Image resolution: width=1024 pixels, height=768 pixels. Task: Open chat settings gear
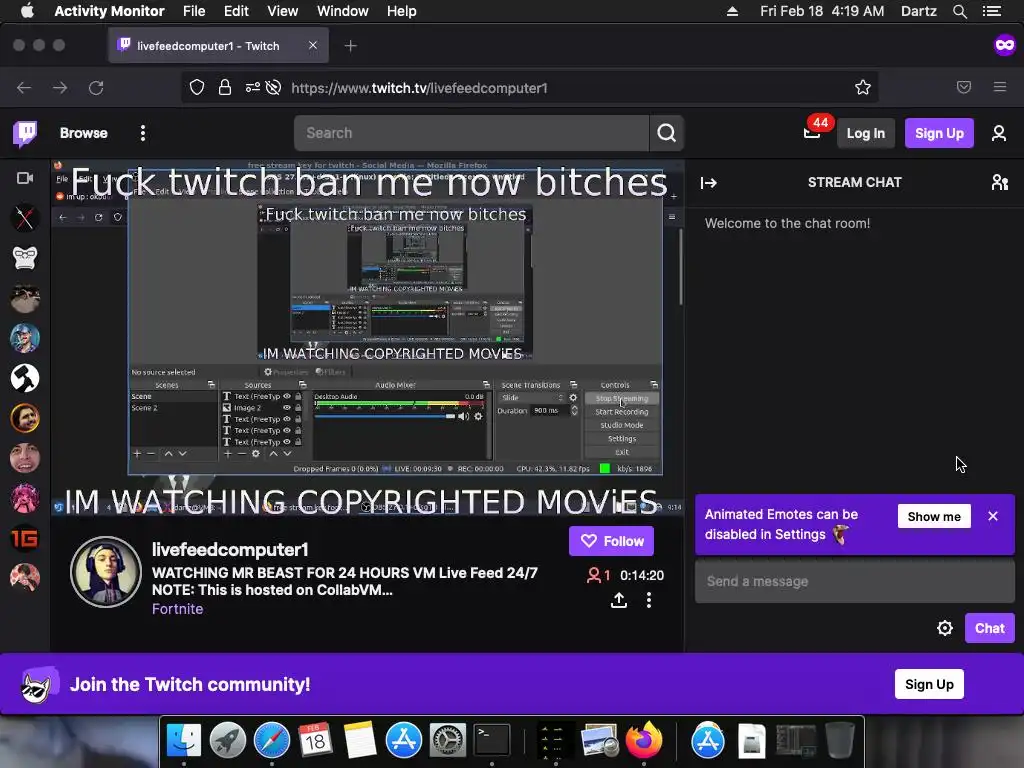(x=944, y=628)
